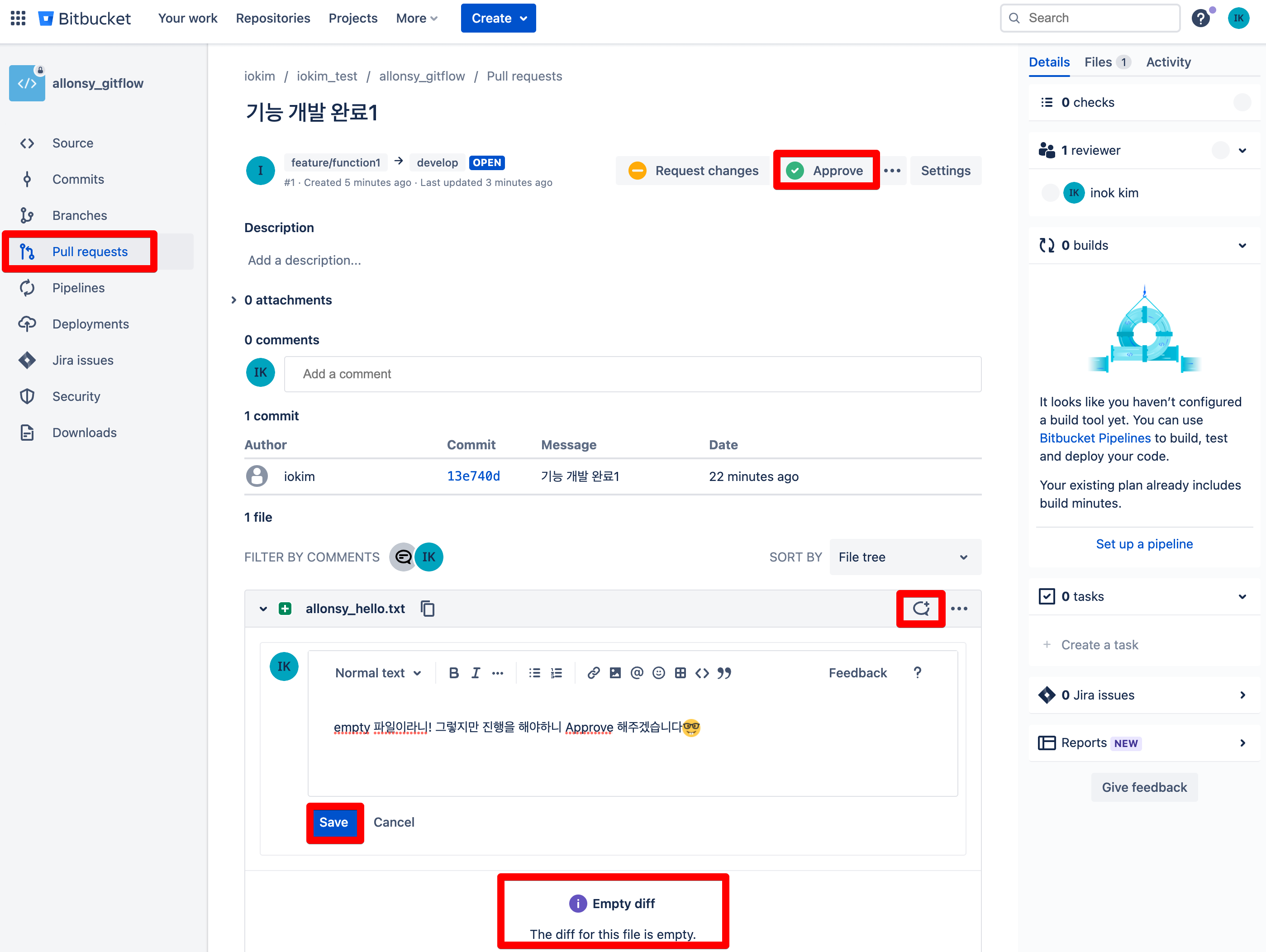
Task: Click the Bold formatting icon
Action: point(453,673)
